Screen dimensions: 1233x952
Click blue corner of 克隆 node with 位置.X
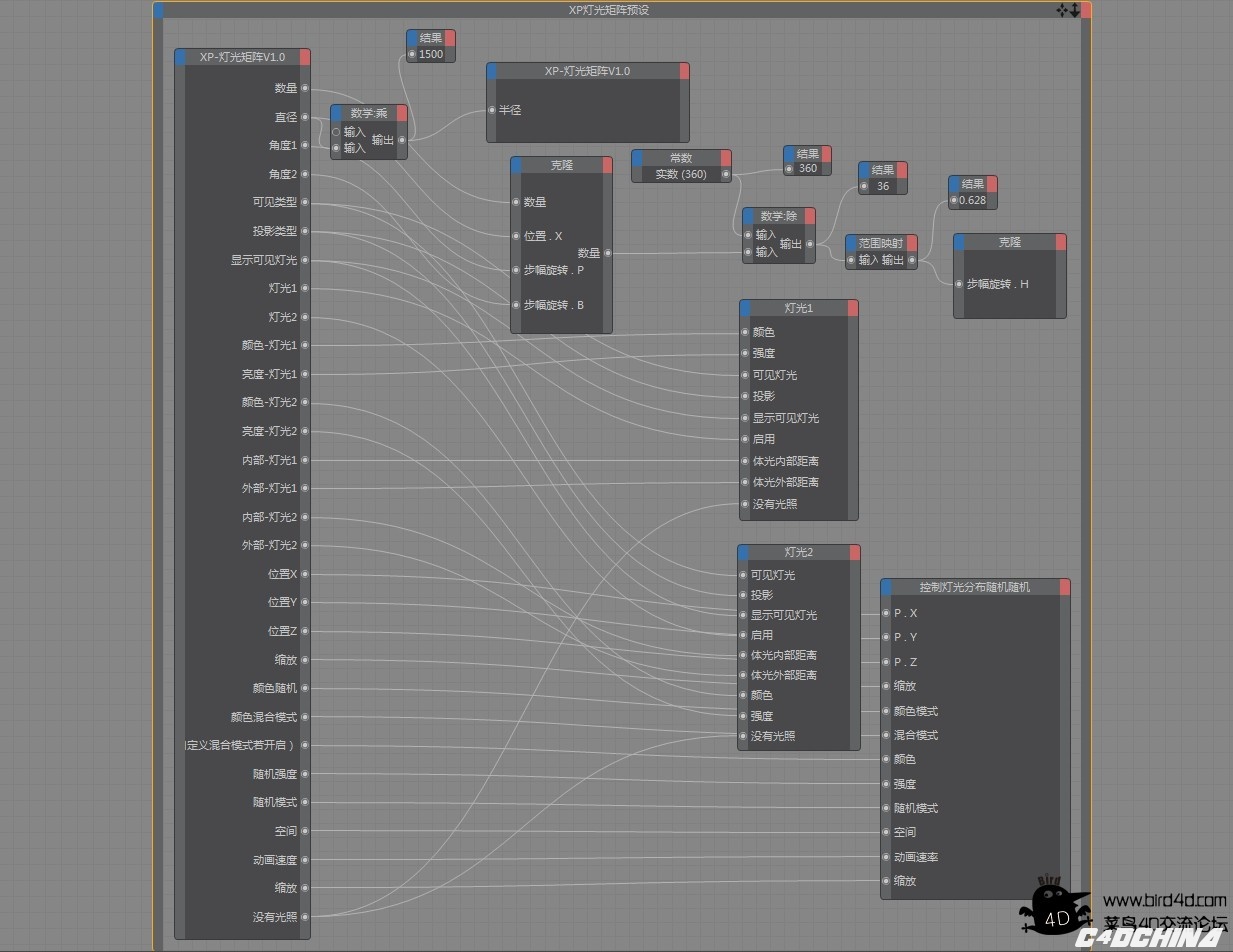(x=516, y=165)
